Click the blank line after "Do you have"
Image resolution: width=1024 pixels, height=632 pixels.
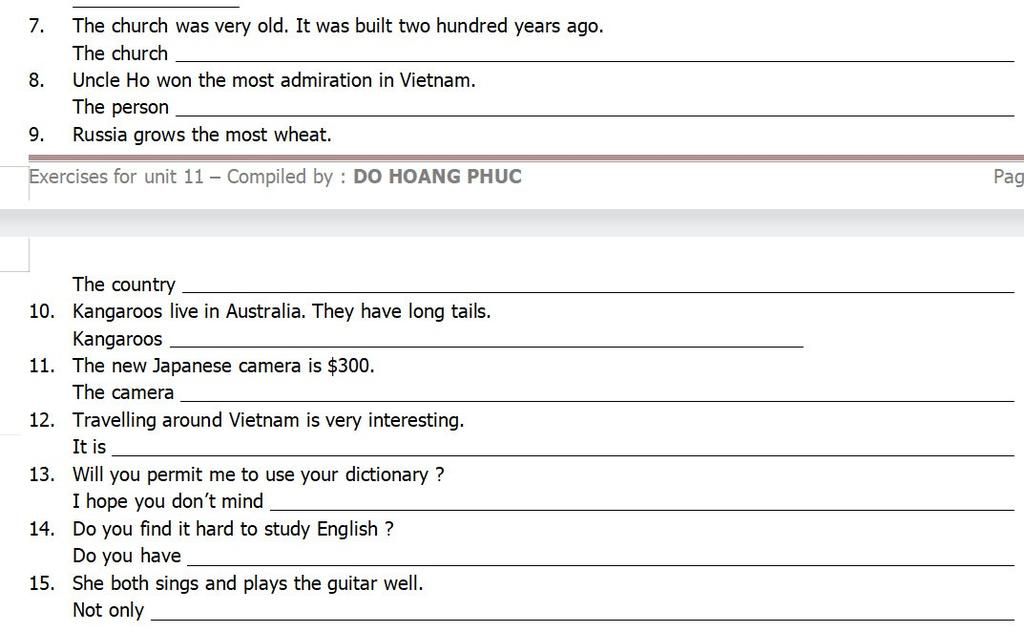(600, 563)
